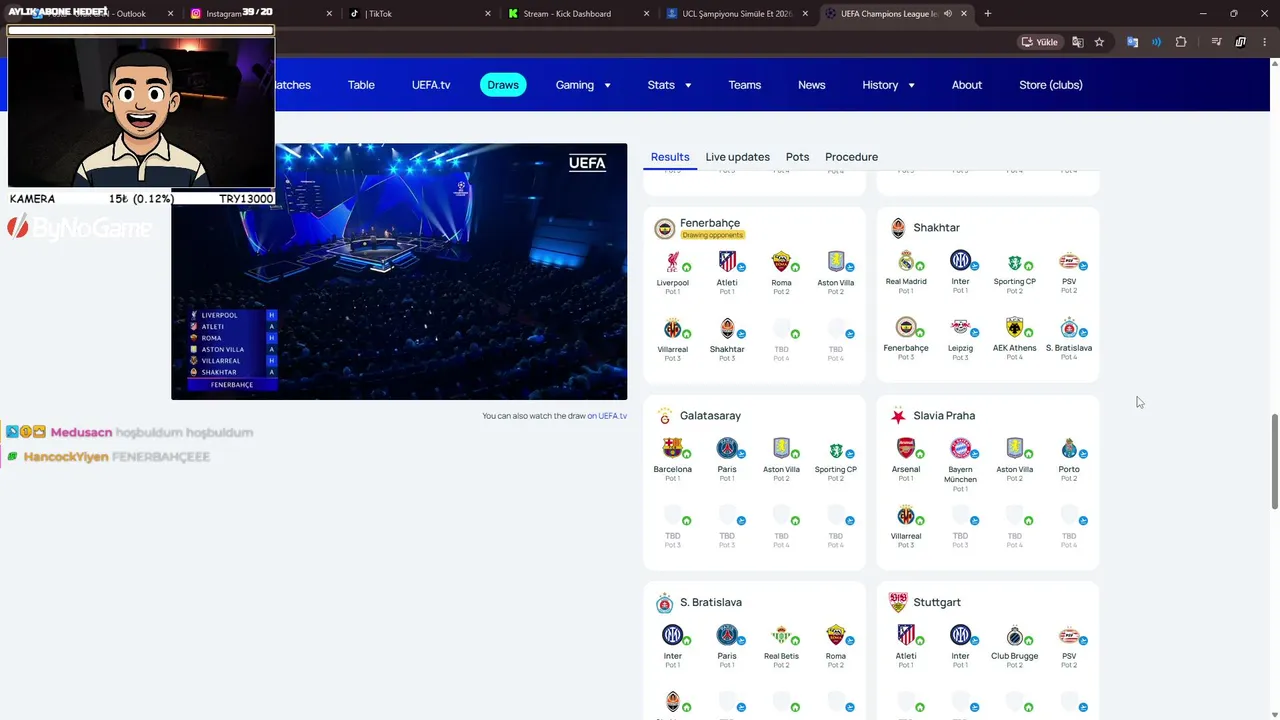This screenshot has height=720, width=1280.
Task: Mute the UEFA Champions League tab audio
Action: pos(947,14)
